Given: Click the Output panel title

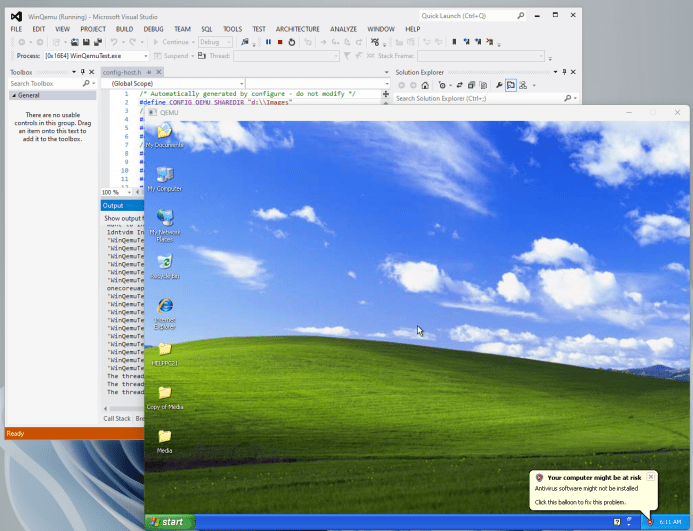Looking at the screenshot, I should click(x=113, y=206).
